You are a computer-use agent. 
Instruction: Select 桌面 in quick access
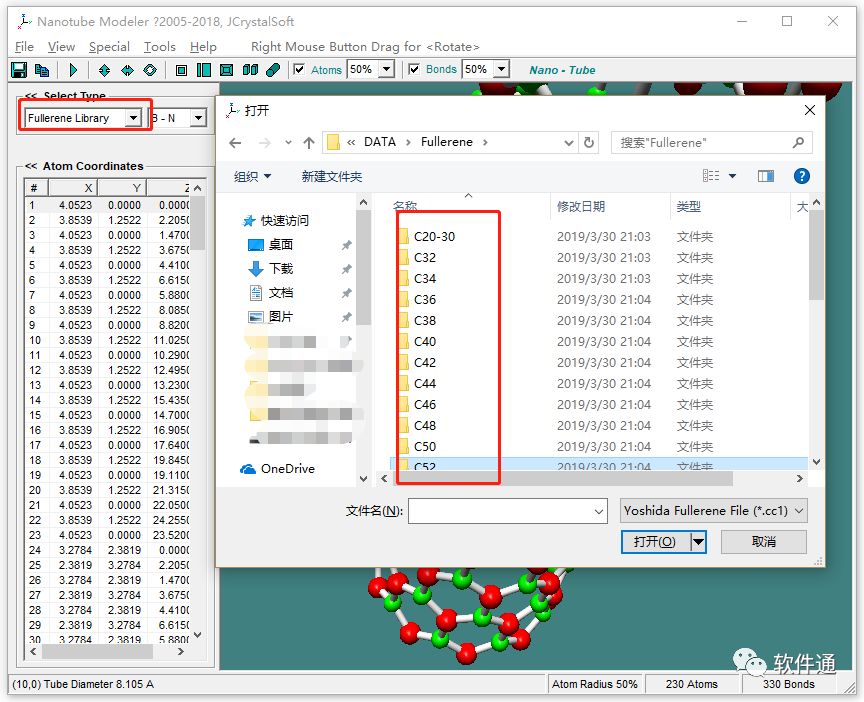(271, 245)
